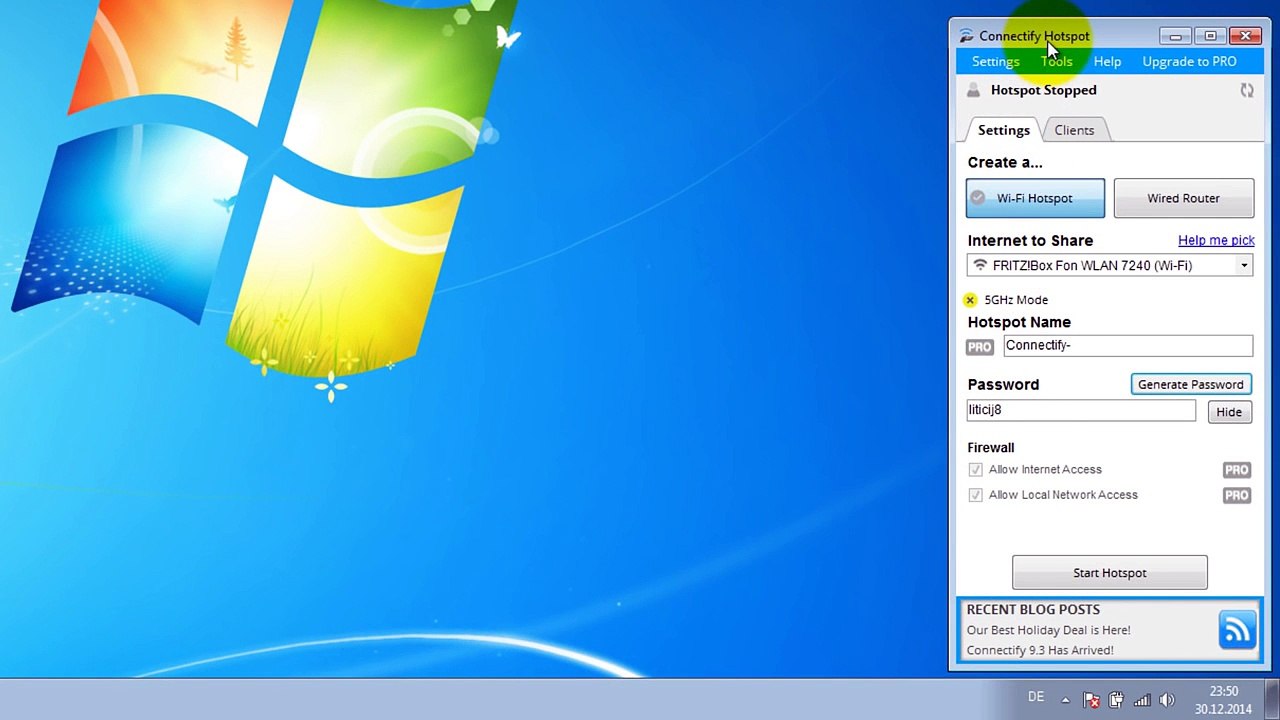Viewport: 1280px width, 720px height.
Task: Click the PRO badge for Allow Local Network Access
Action: [x=1236, y=495]
